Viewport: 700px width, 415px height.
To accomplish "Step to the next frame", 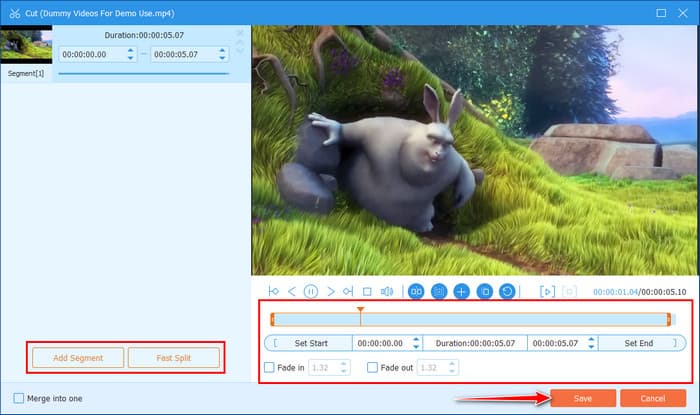I will click(x=330, y=291).
